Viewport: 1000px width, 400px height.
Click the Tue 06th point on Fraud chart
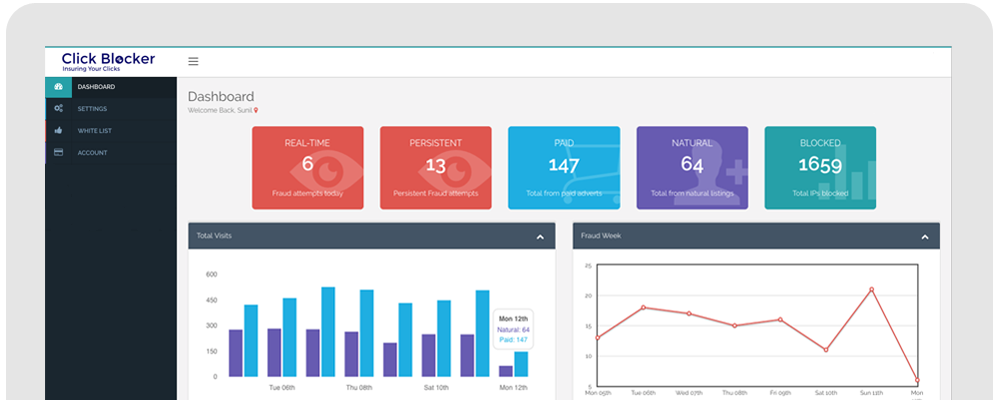(643, 307)
